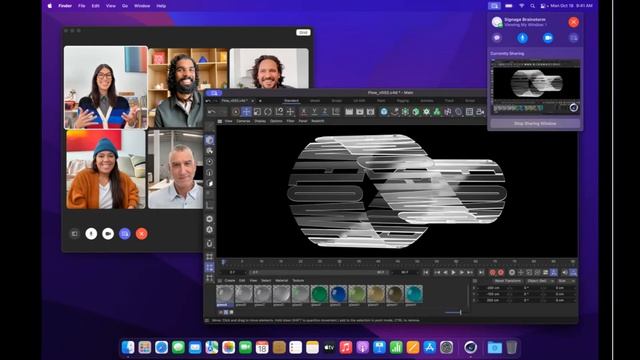
Task: Jump to the end of the animation
Action: click(x=481, y=272)
